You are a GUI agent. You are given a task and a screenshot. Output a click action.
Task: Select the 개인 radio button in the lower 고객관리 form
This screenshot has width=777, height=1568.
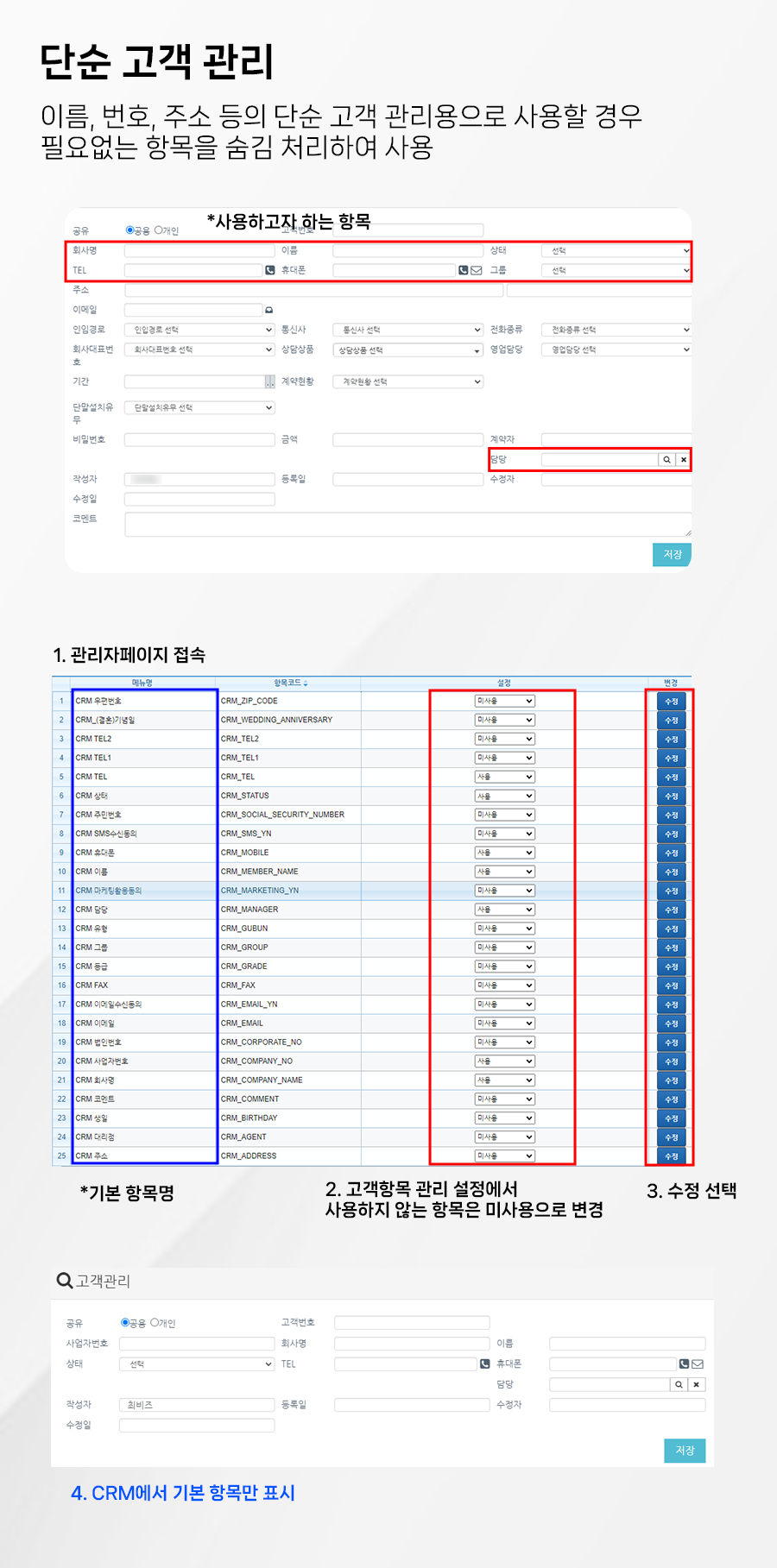point(155,1322)
